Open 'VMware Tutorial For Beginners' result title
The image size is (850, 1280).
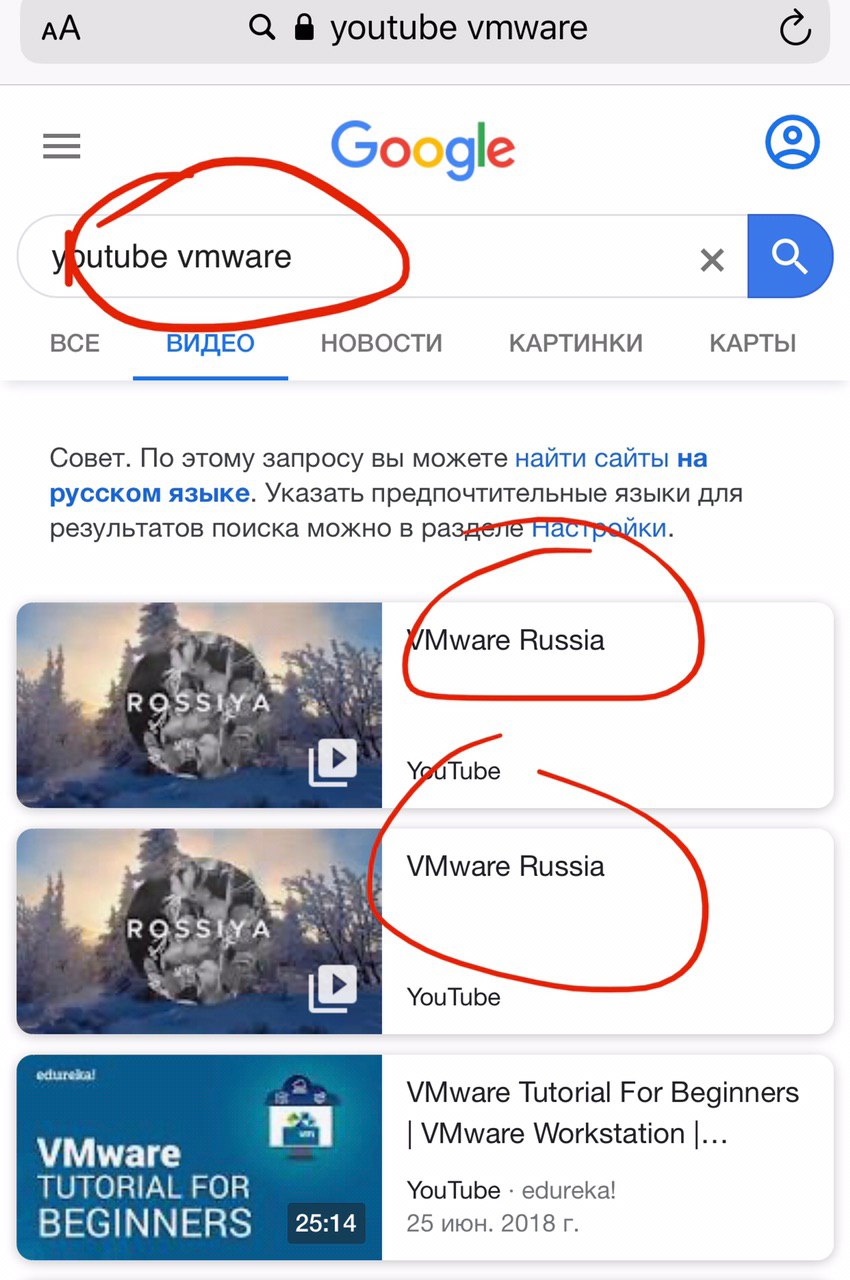603,1113
